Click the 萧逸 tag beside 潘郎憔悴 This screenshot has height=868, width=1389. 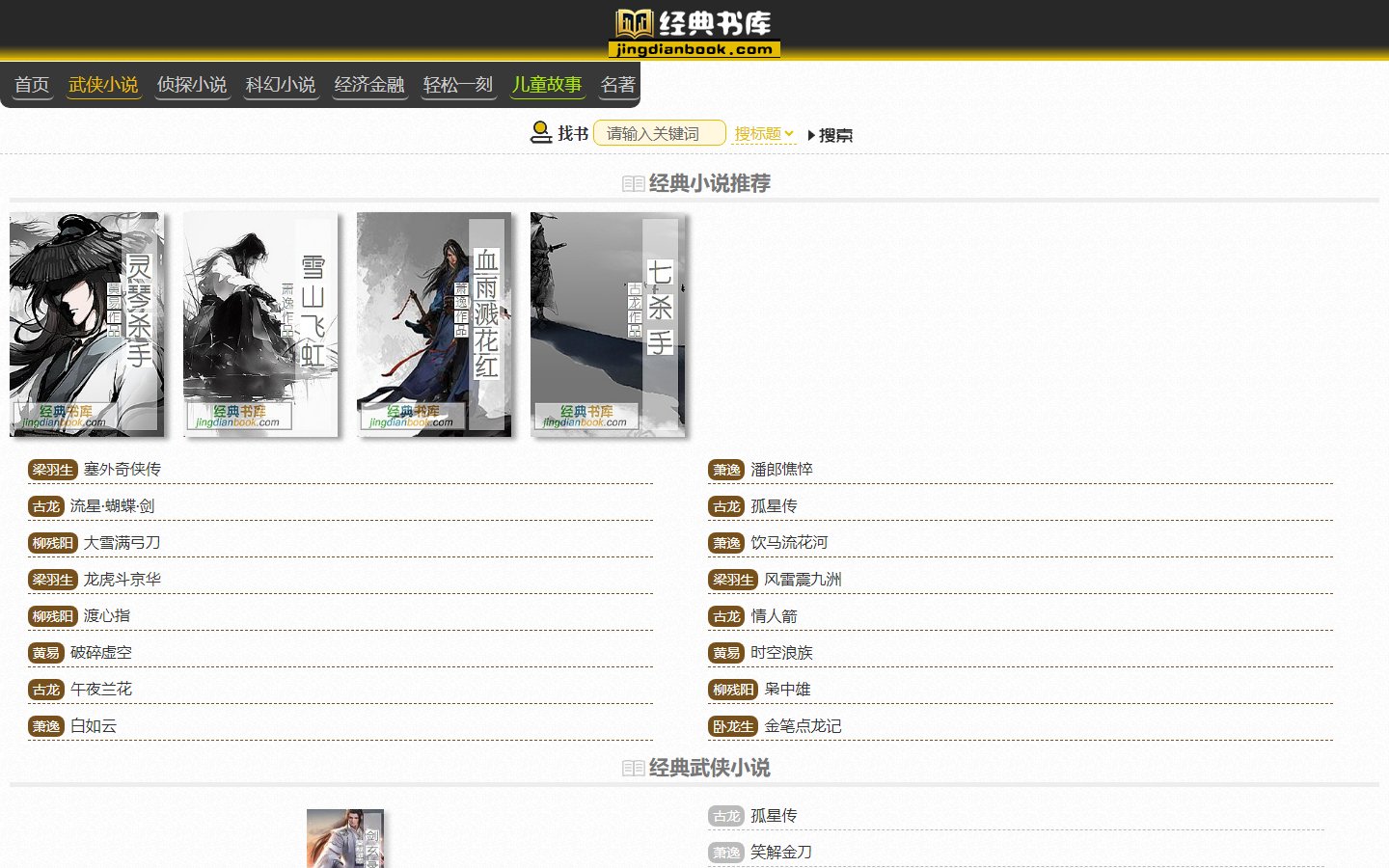(x=726, y=470)
